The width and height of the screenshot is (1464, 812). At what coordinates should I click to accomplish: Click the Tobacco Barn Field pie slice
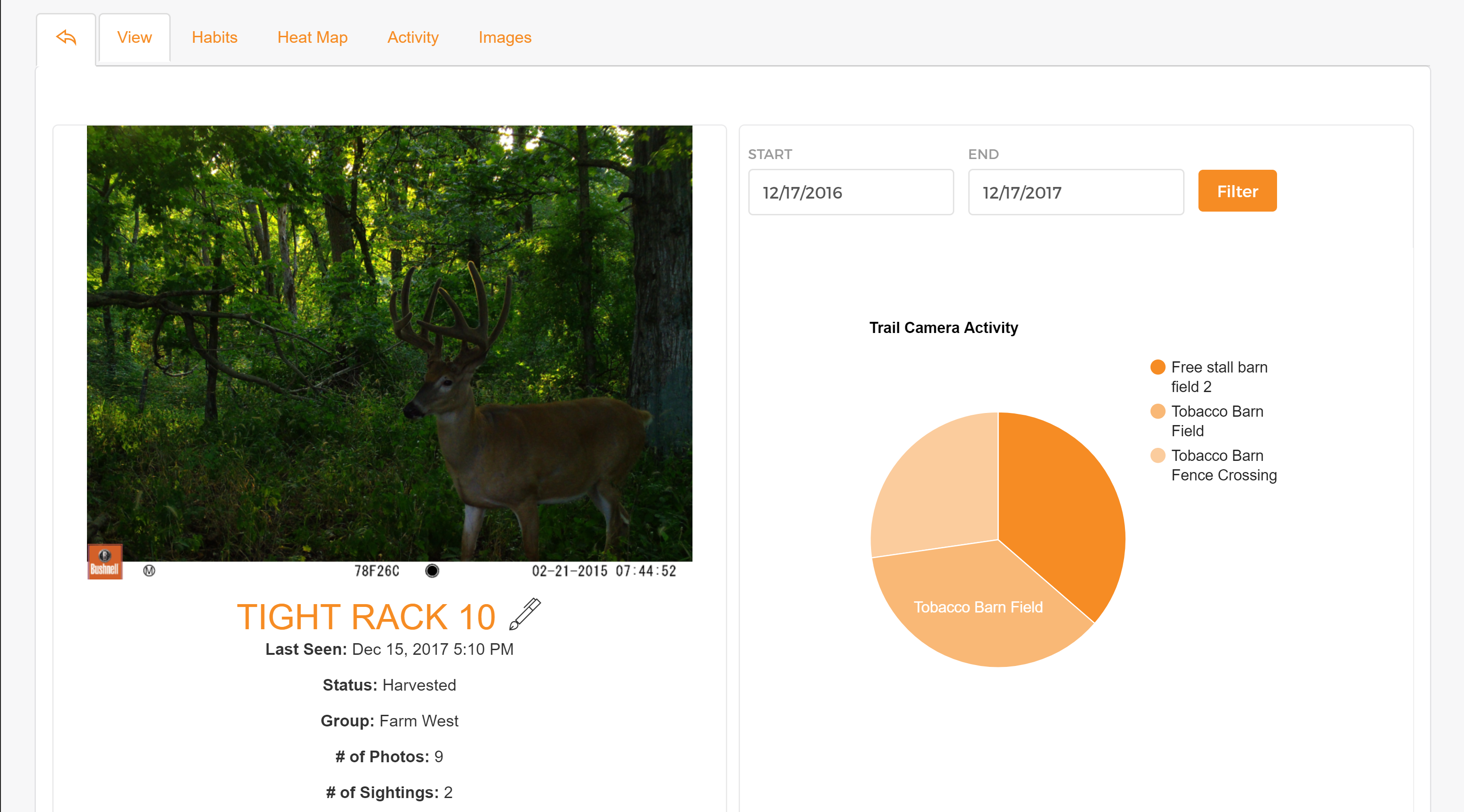[978, 607]
